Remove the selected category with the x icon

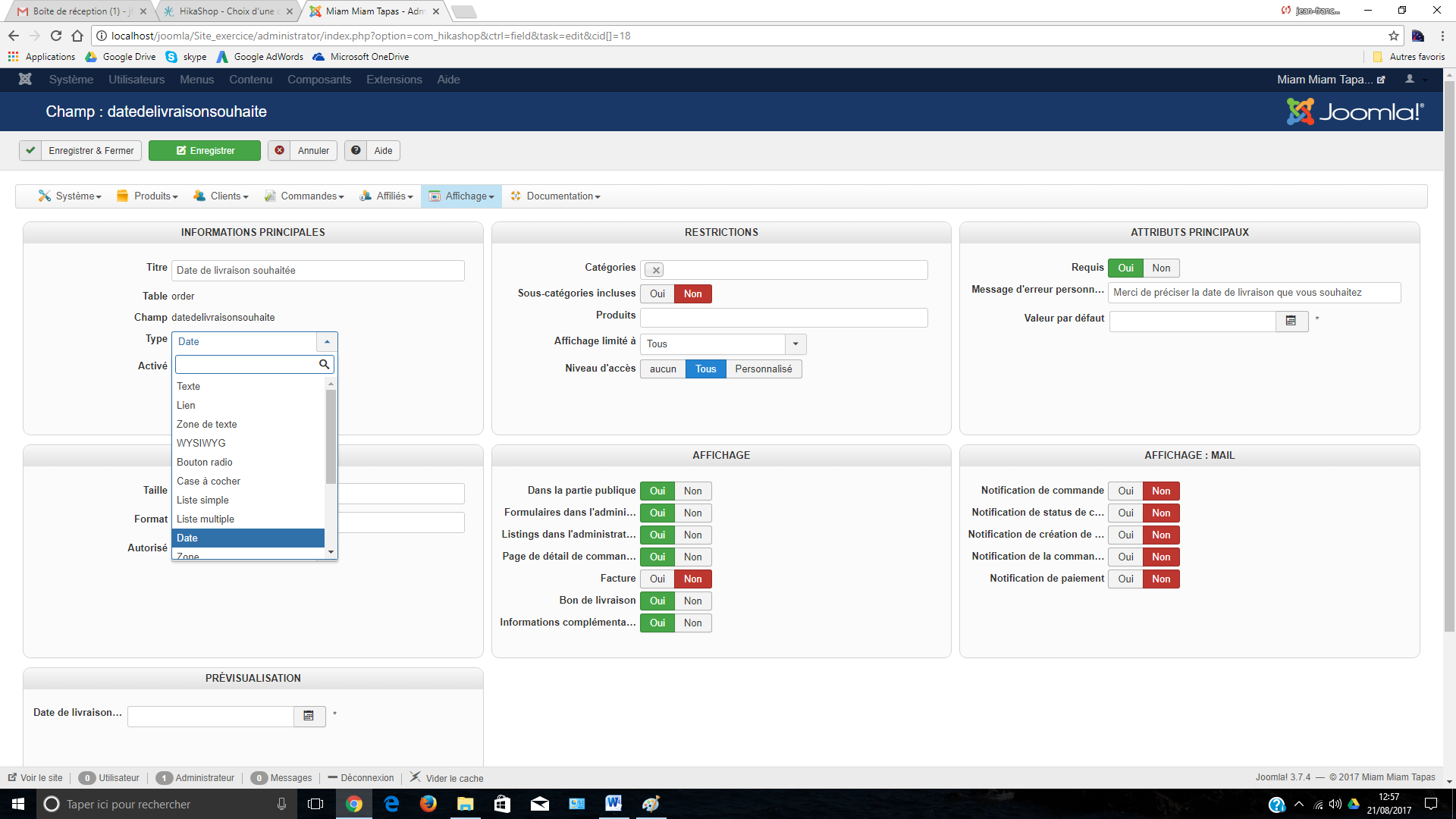(655, 270)
